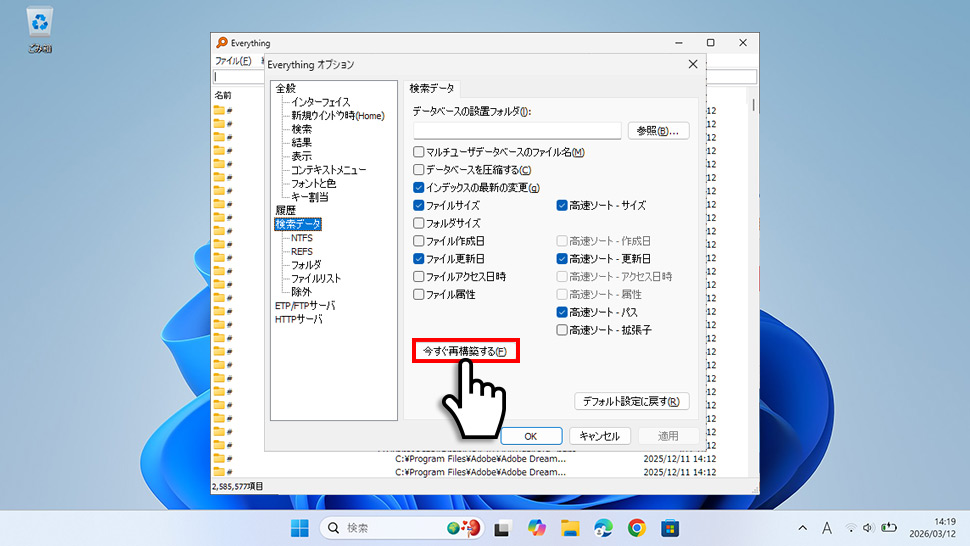Click the 名前 column header
The height and width of the screenshot is (546, 970).
(x=223, y=95)
